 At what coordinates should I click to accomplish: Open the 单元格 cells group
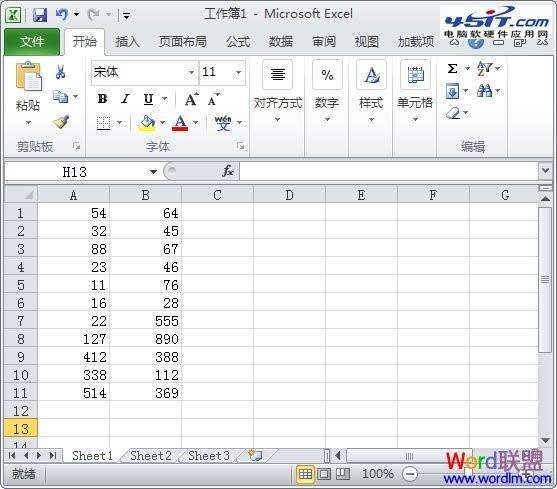click(415, 92)
